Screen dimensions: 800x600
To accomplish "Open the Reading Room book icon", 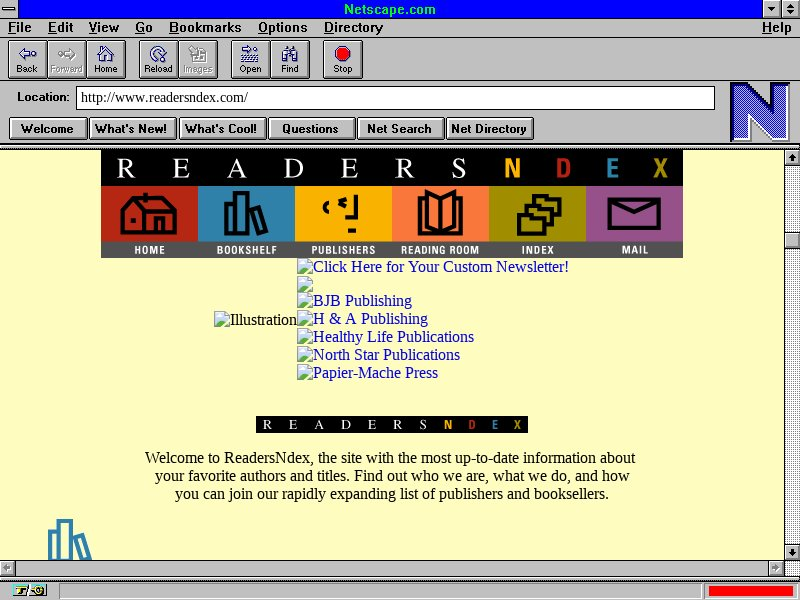I will pyautogui.click(x=440, y=214).
